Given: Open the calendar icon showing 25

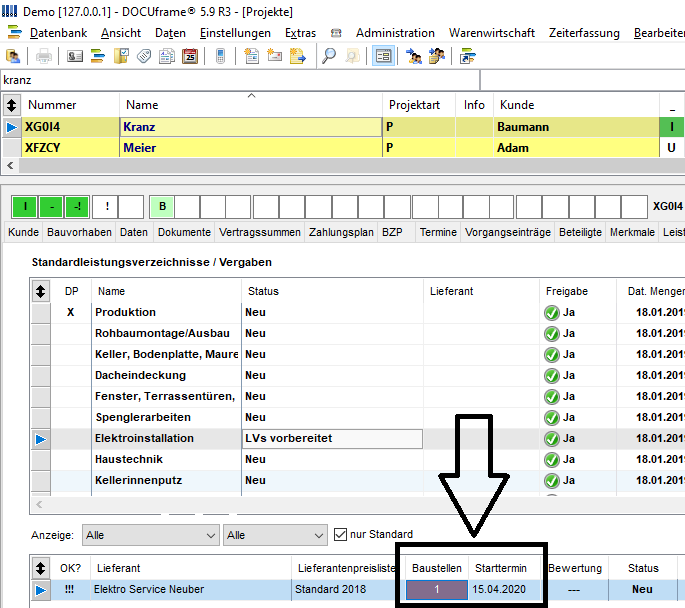Looking at the screenshot, I should (x=190, y=56).
